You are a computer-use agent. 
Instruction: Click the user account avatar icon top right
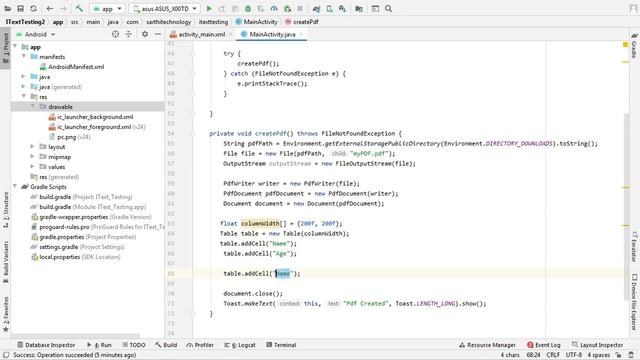[633, 9]
